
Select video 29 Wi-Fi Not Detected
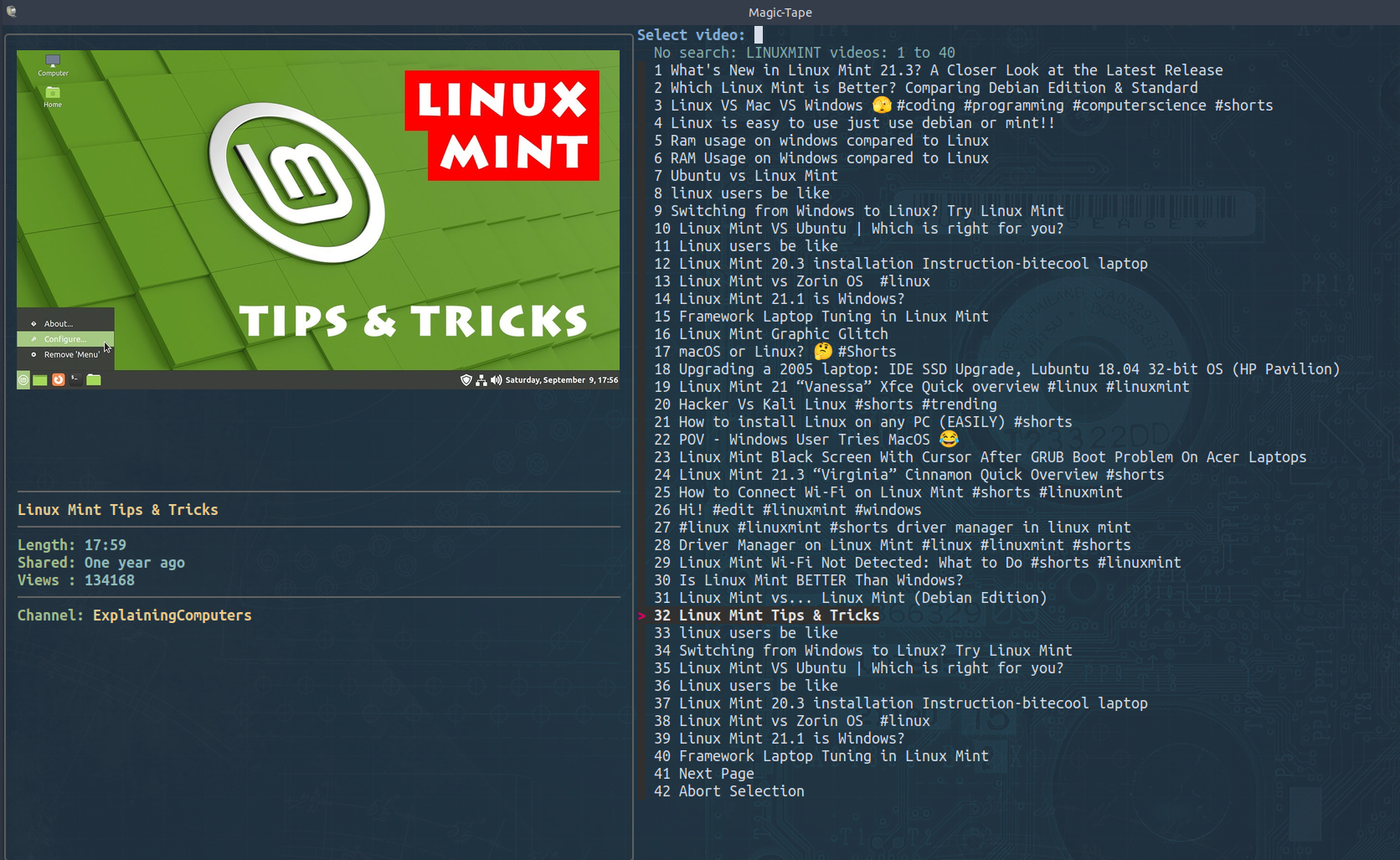point(917,563)
